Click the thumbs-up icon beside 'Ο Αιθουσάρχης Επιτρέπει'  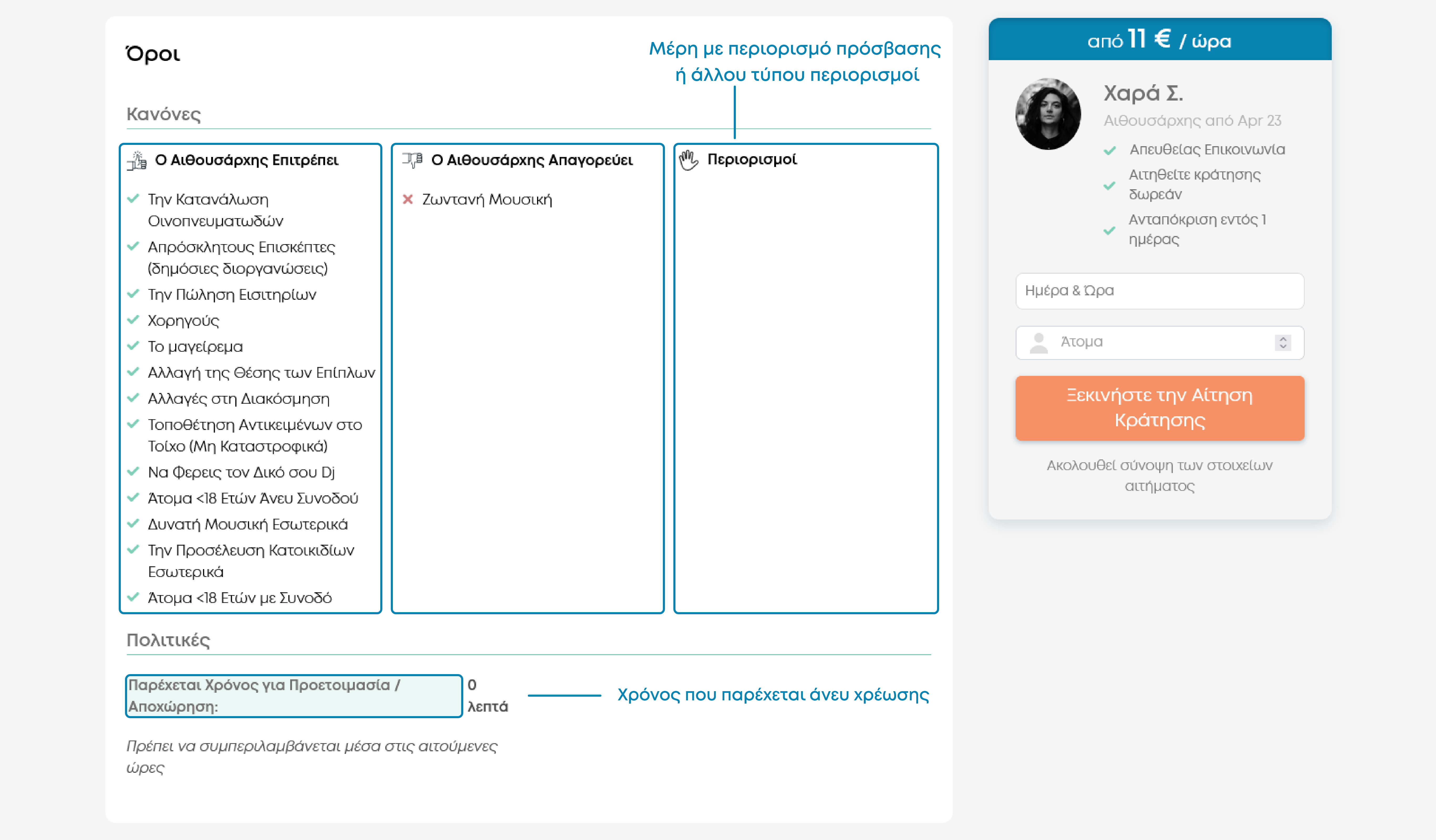pyautogui.click(x=137, y=161)
